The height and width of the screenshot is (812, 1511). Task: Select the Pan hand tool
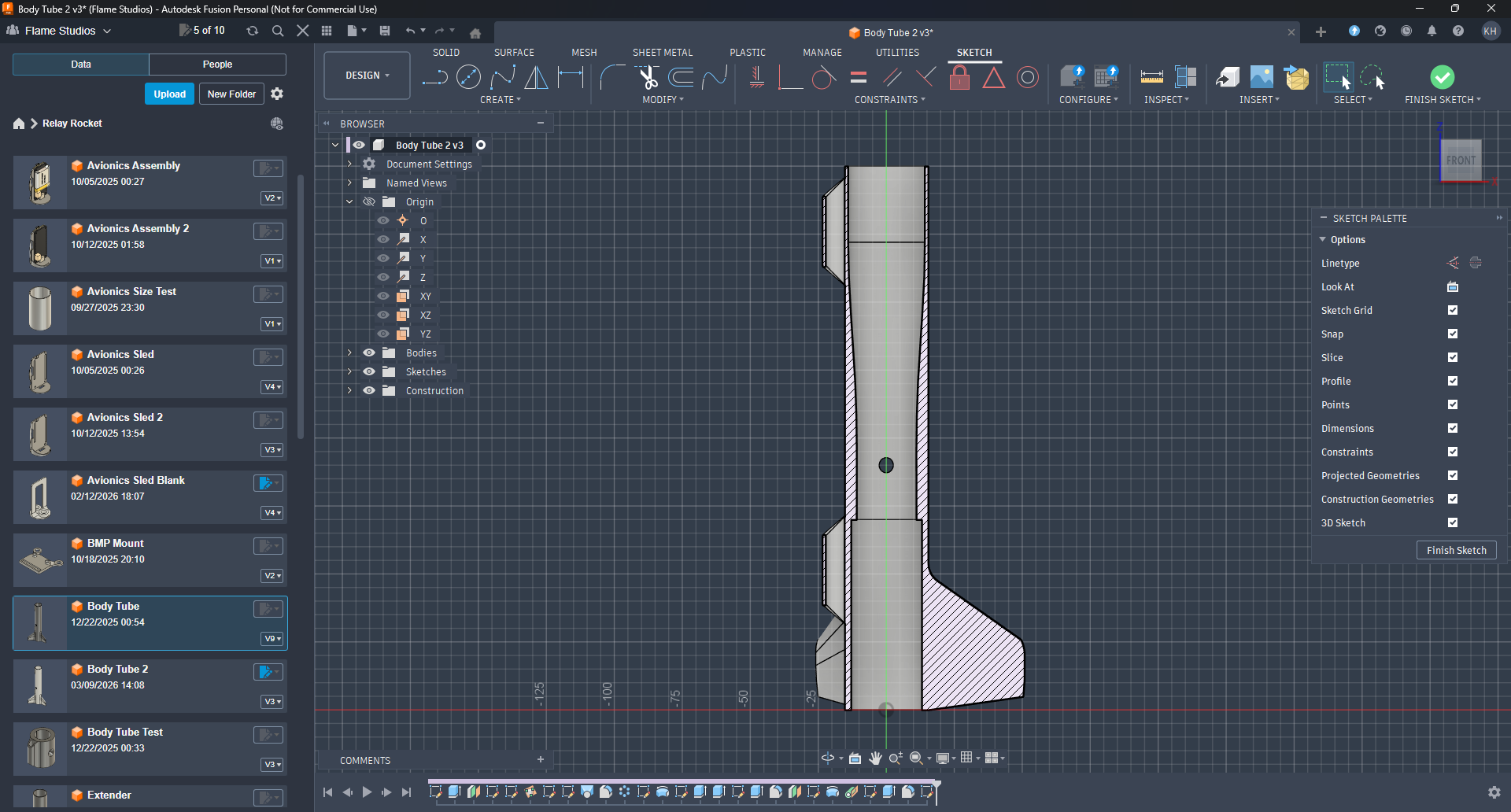coord(875,758)
